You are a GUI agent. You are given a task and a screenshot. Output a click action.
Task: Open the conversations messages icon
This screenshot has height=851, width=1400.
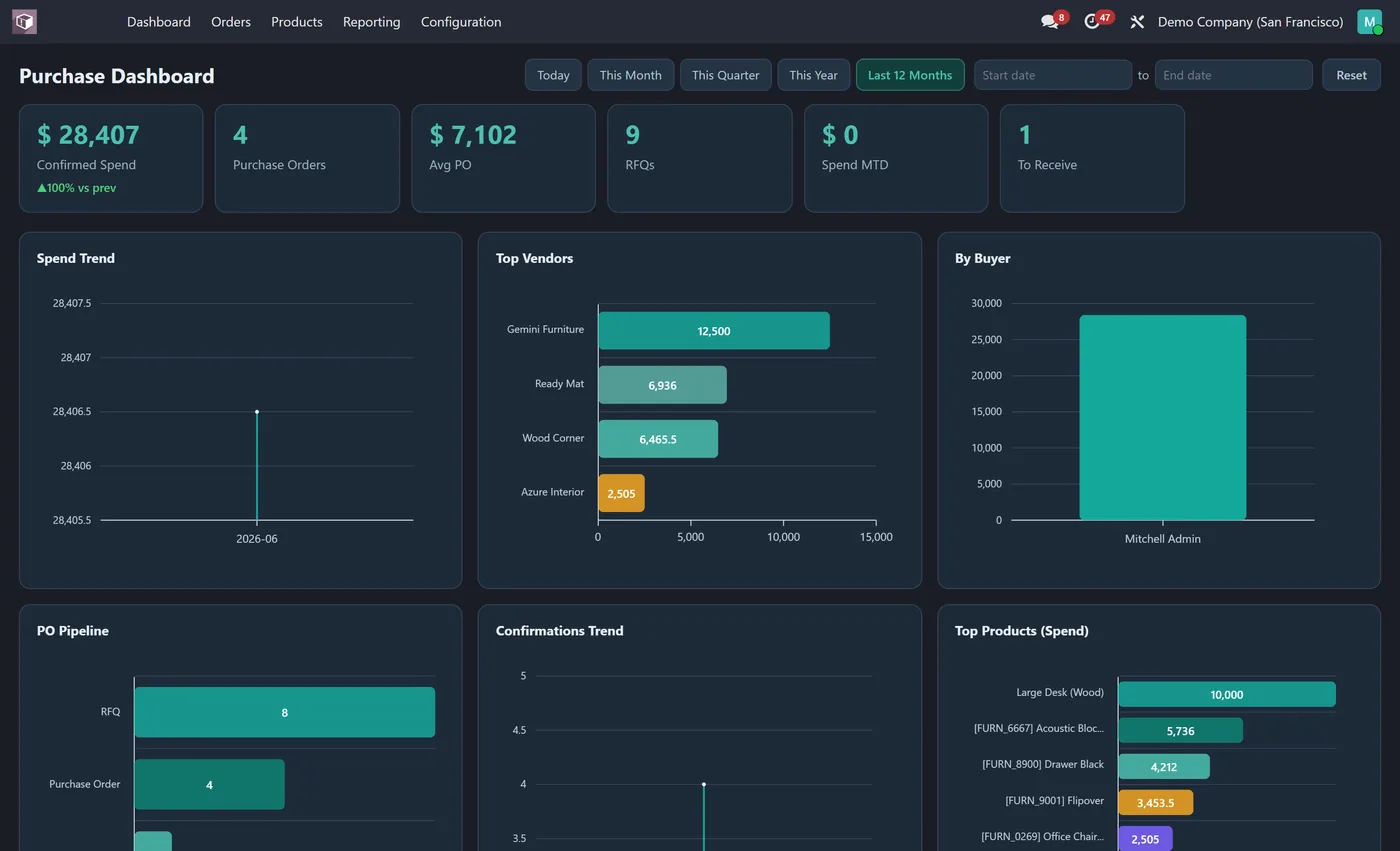click(1049, 21)
